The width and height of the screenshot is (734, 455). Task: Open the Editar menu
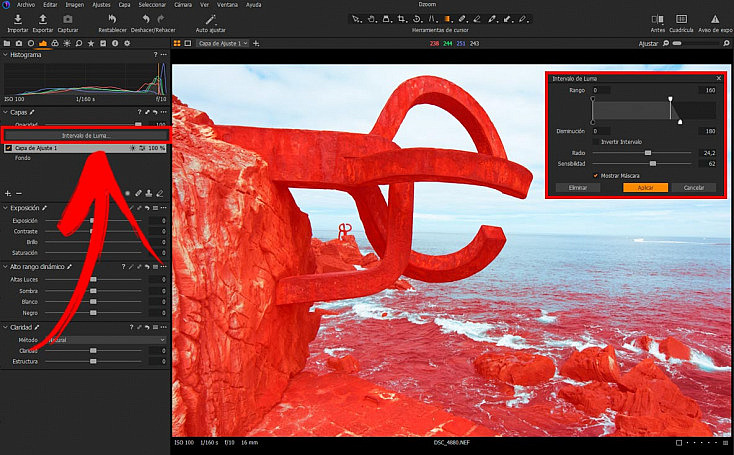coord(50,5)
